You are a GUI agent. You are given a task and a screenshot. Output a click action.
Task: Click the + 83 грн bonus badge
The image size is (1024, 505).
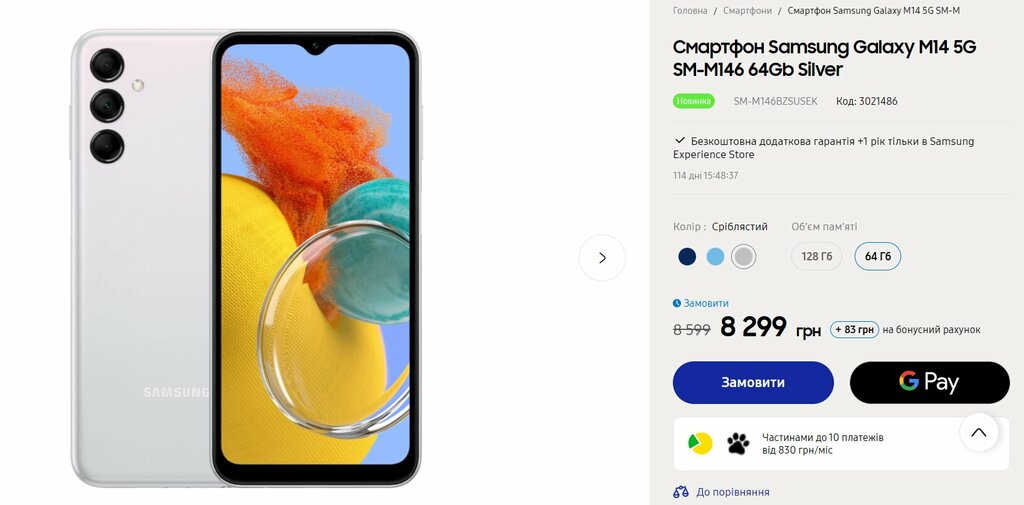click(x=854, y=330)
